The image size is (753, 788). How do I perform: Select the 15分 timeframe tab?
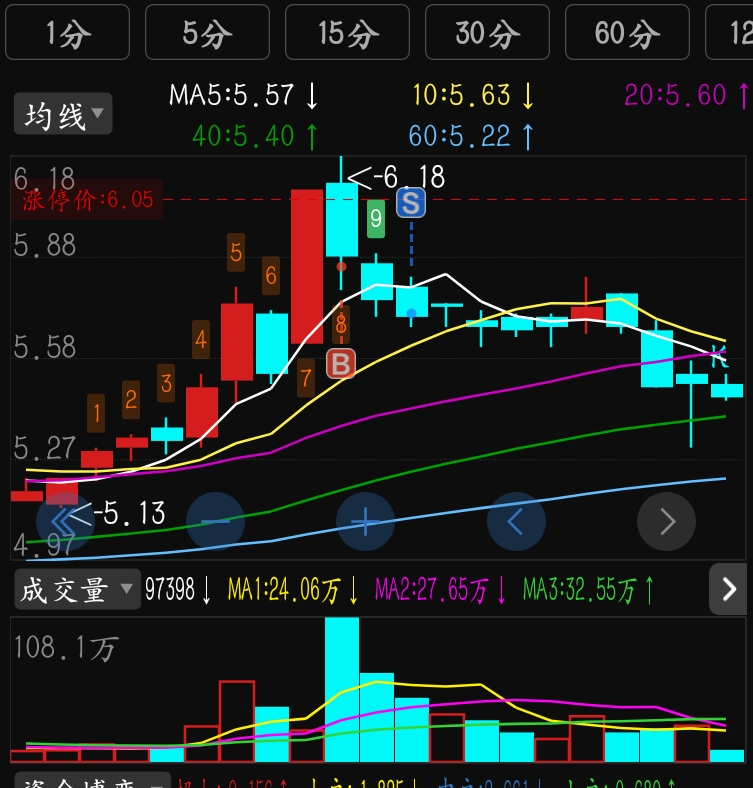(x=347, y=32)
